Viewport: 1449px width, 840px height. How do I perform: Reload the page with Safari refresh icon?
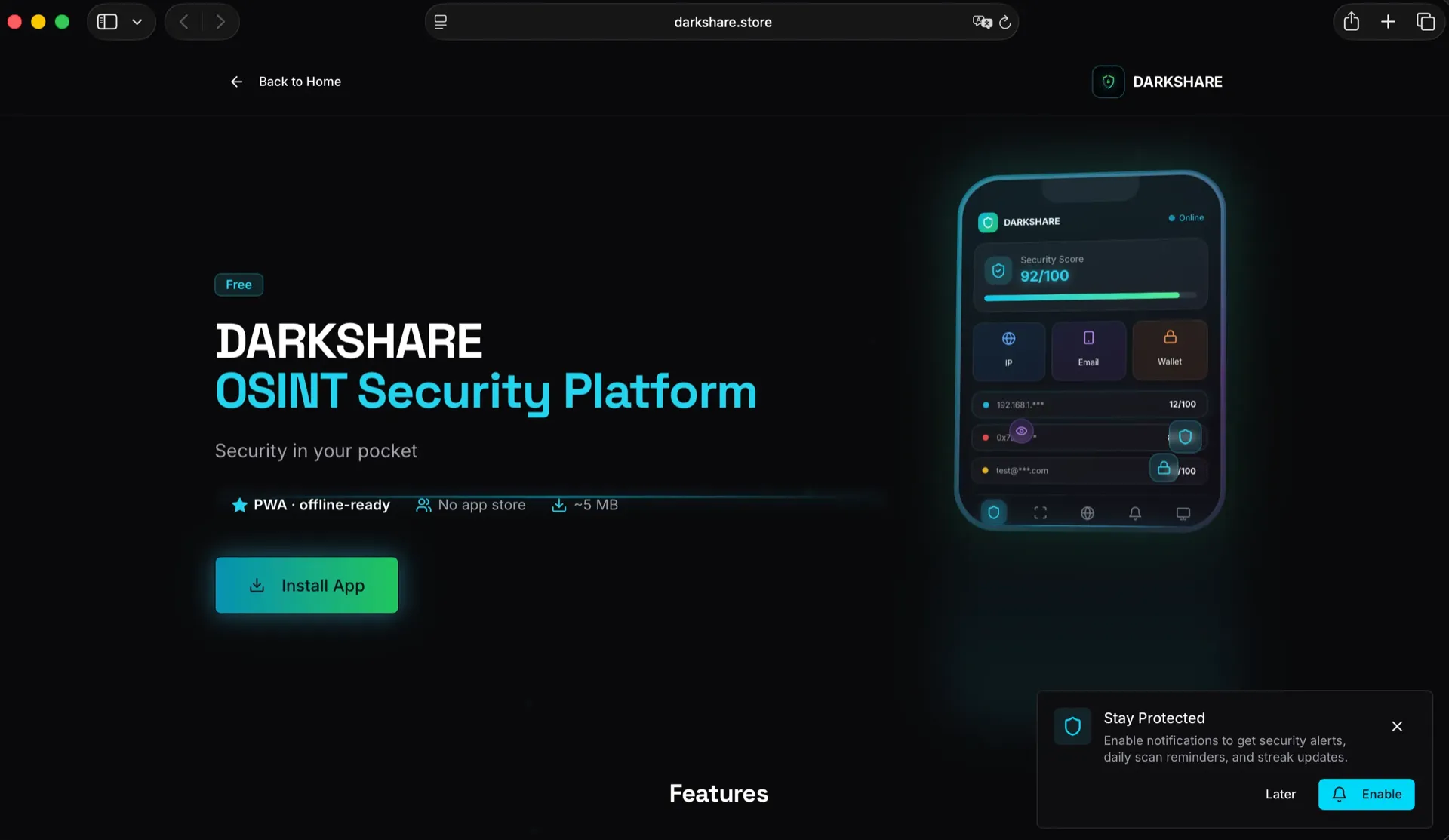point(1004,22)
